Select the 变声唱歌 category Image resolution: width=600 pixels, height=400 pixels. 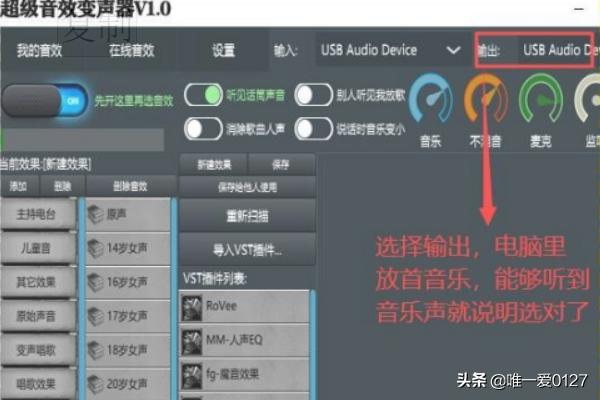pyautogui.click(x=37, y=350)
